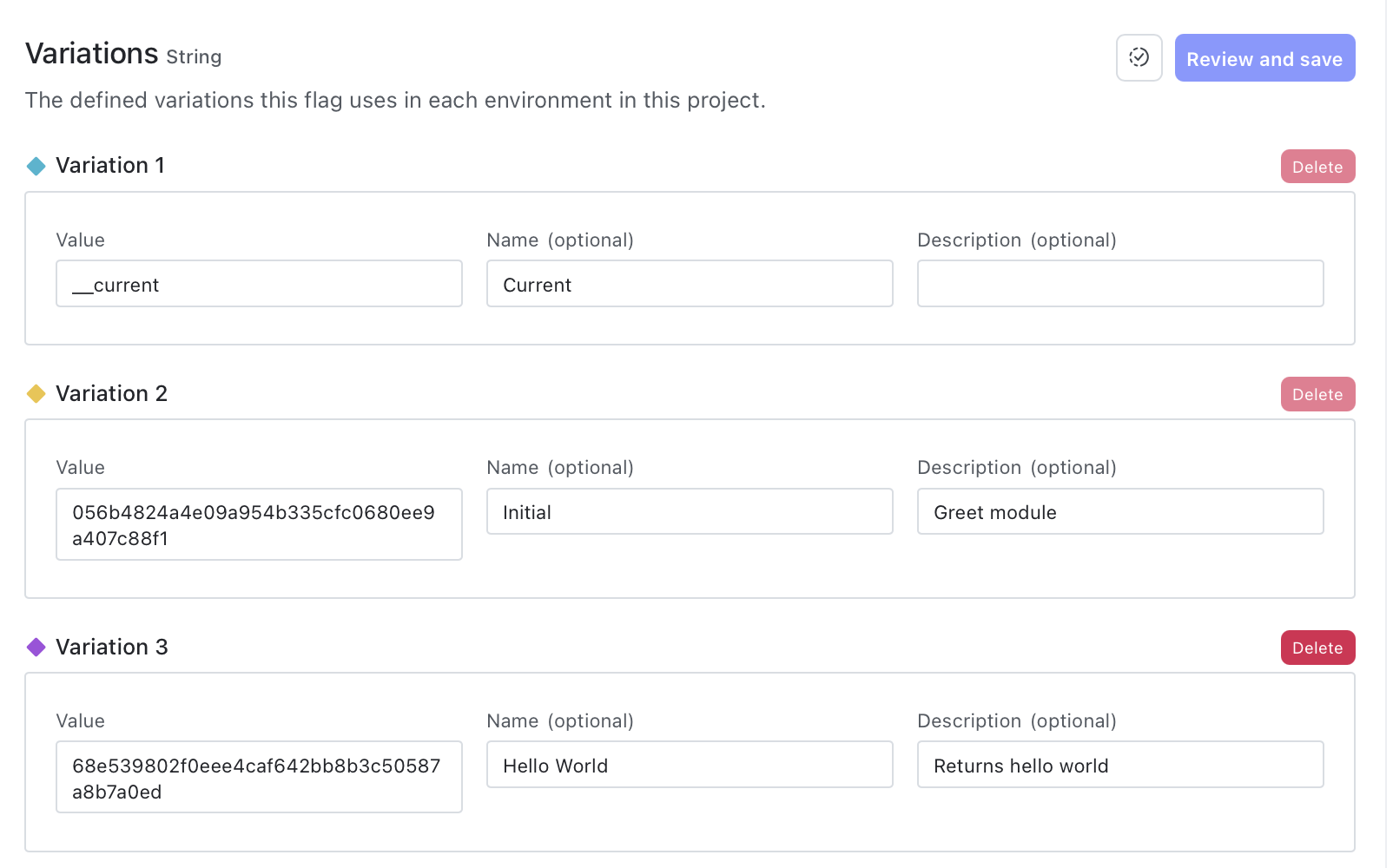Click the Variation 2 section title
This screenshot has height=868, width=1393.
tap(111, 394)
